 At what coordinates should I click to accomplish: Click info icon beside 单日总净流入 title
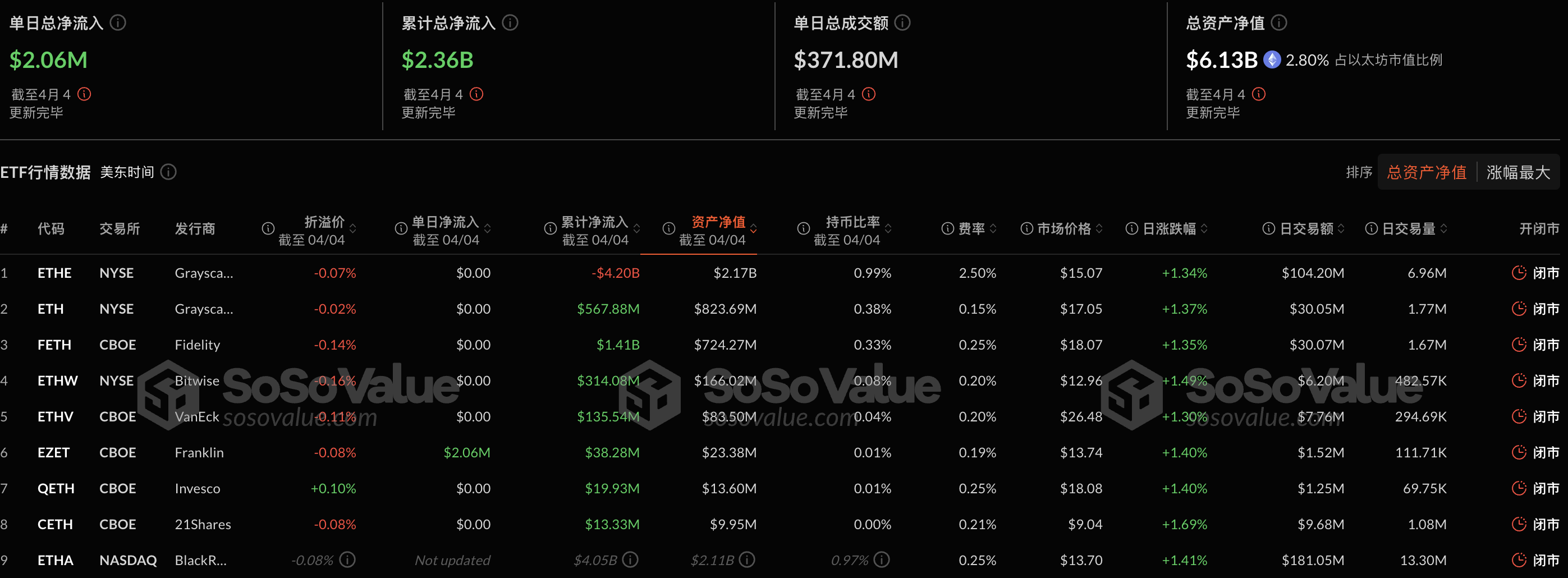point(117,22)
